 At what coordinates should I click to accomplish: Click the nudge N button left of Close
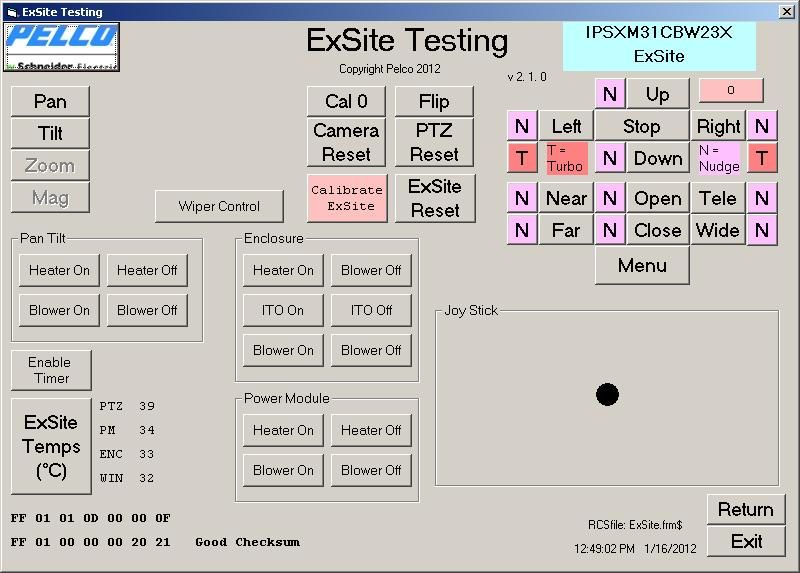pyautogui.click(x=610, y=230)
